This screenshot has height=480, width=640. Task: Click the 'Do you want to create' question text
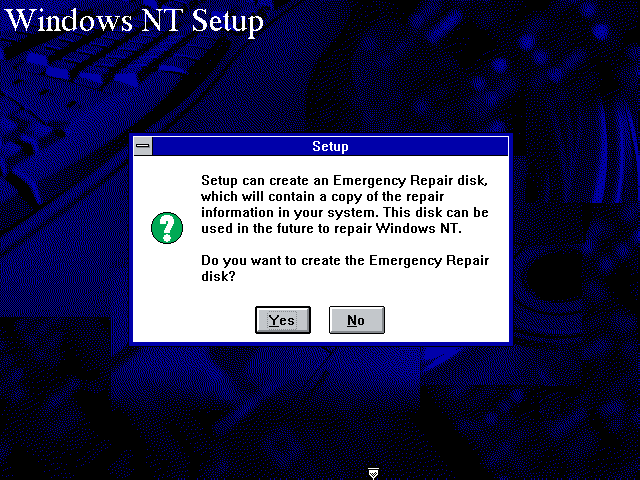[345, 268]
